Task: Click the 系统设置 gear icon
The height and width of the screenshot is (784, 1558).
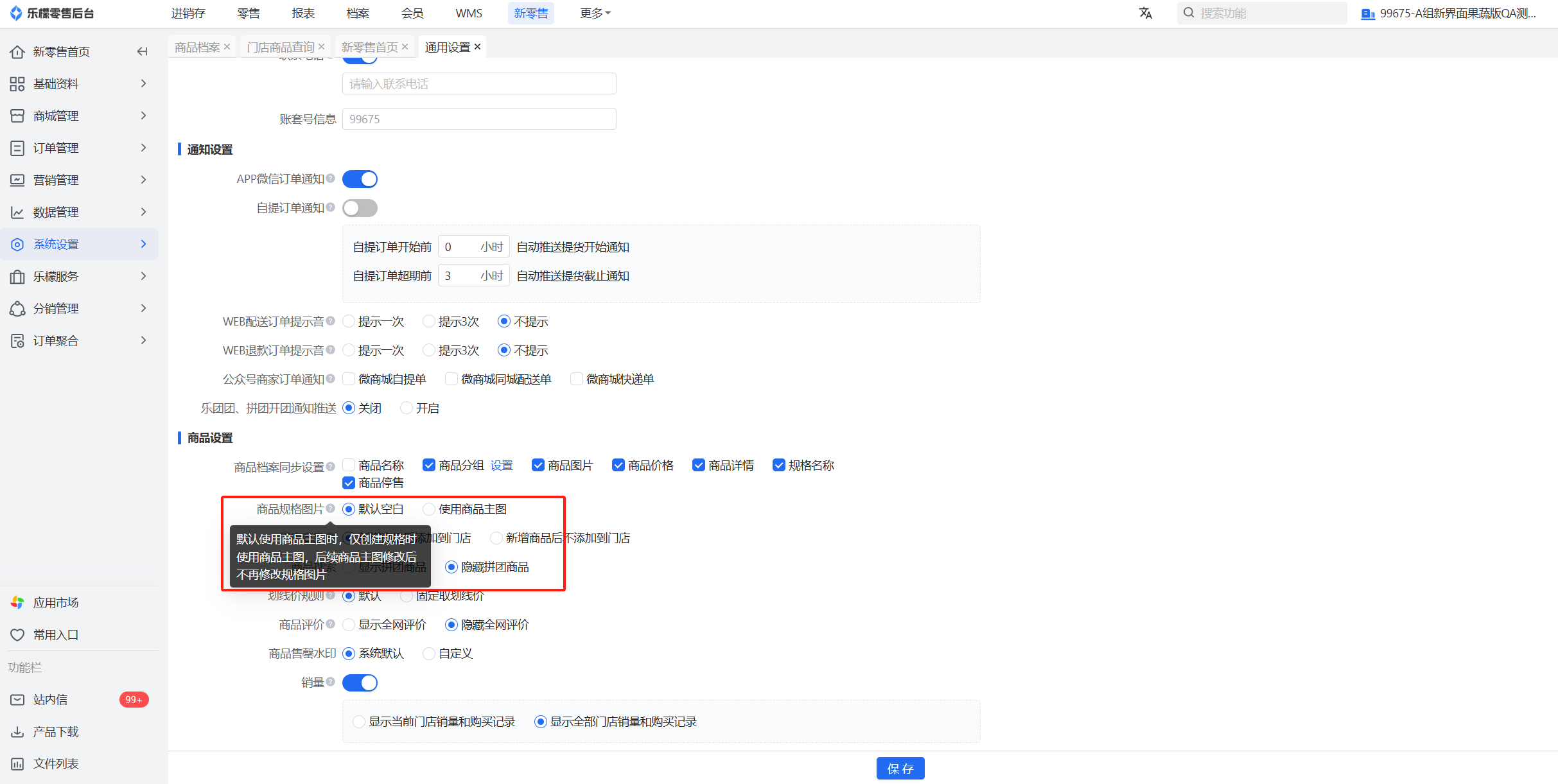Action: click(x=17, y=244)
